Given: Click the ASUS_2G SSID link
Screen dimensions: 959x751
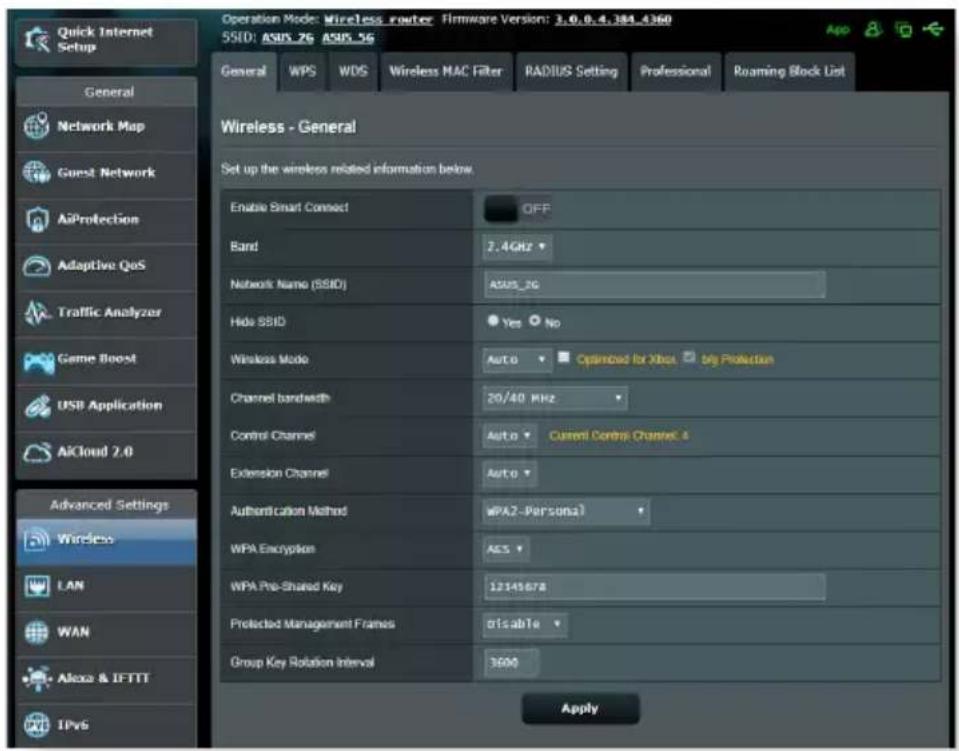Looking at the screenshot, I should pyautogui.click(x=287, y=39).
